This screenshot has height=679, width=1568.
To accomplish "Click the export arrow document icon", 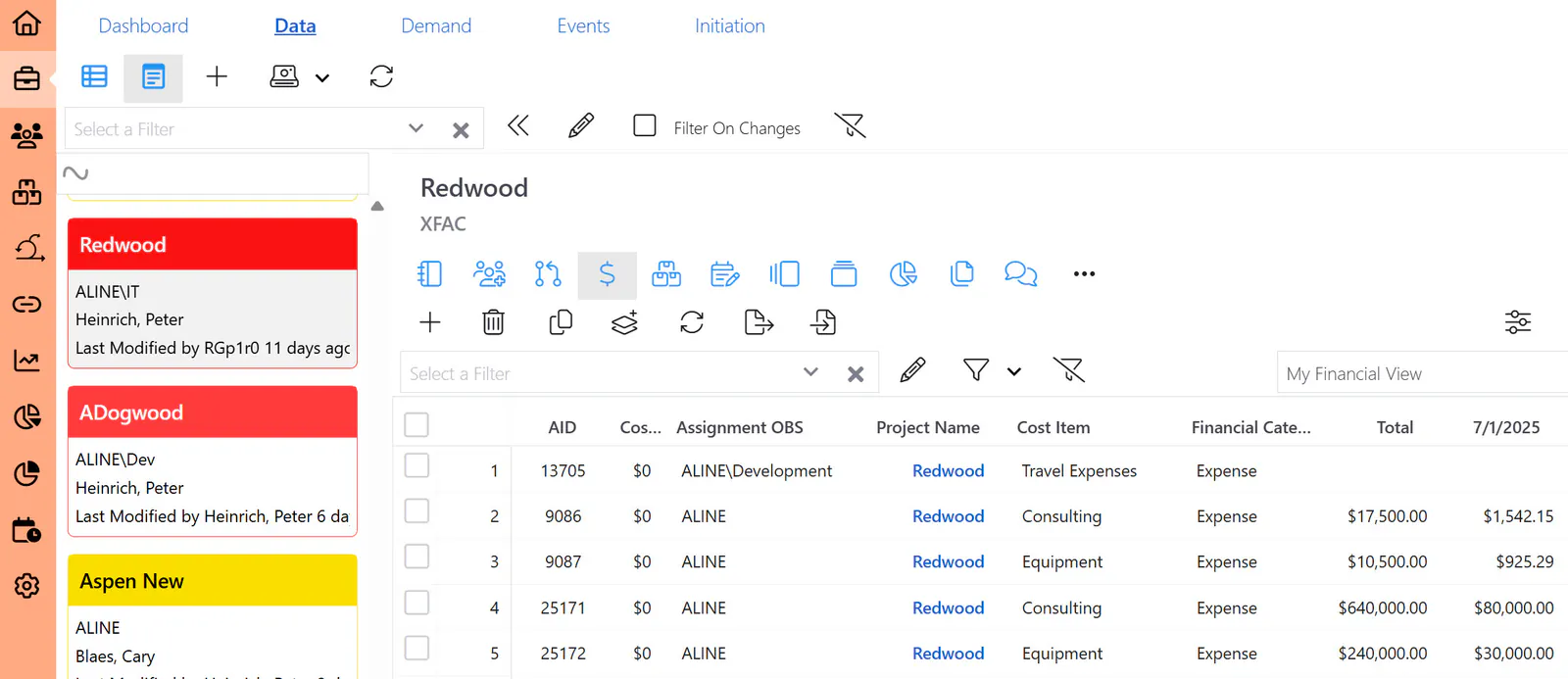I will pos(759,322).
